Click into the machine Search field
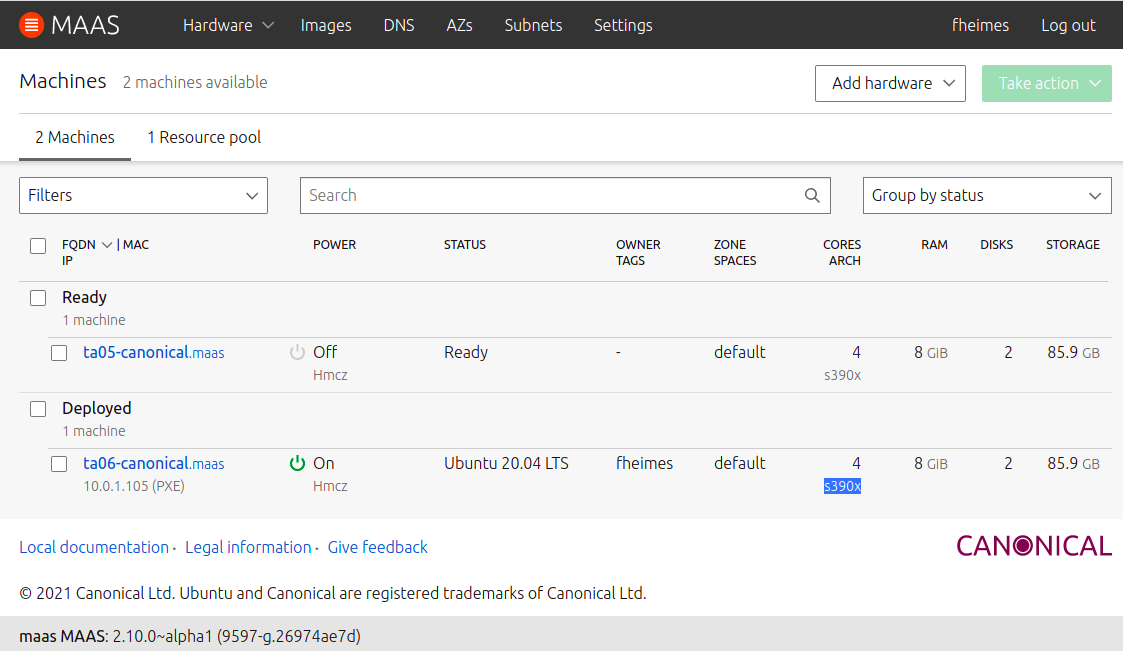This screenshot has width=1123, height=651. click(x=550, y=196)
